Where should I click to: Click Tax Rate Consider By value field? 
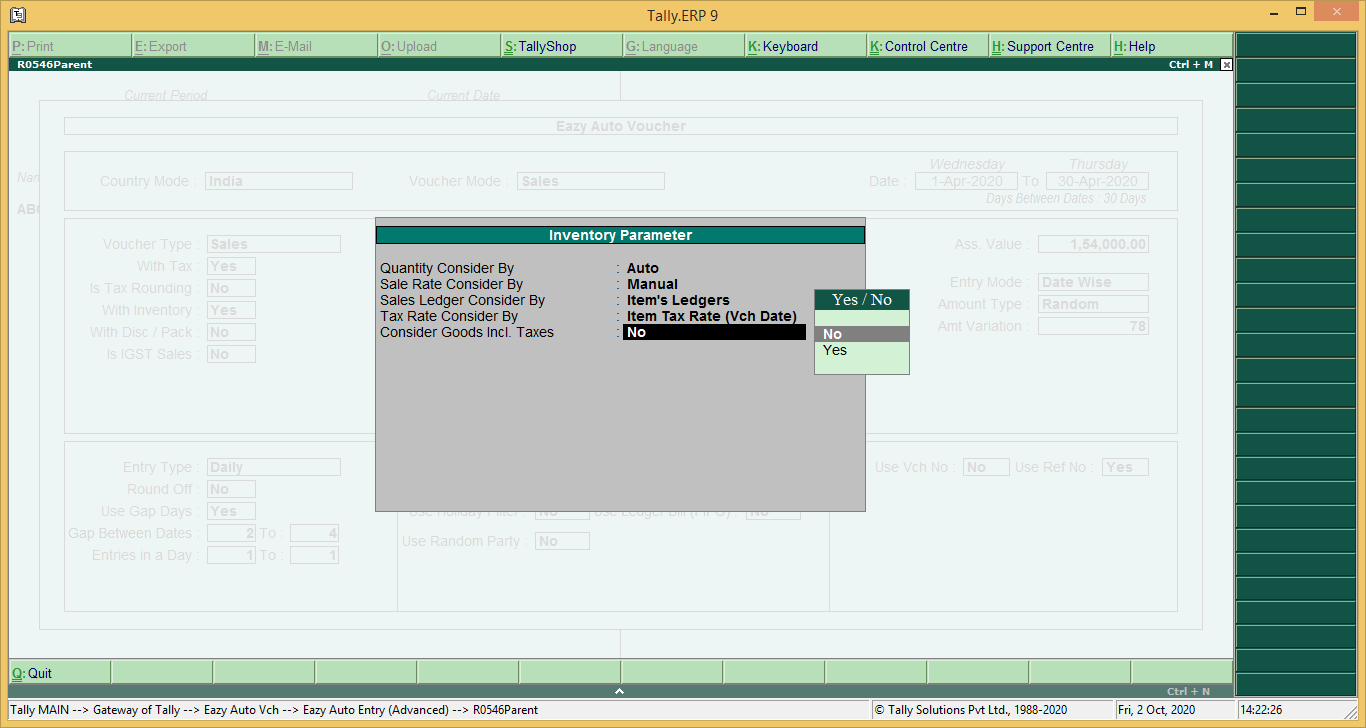click(x=711, y=317)
